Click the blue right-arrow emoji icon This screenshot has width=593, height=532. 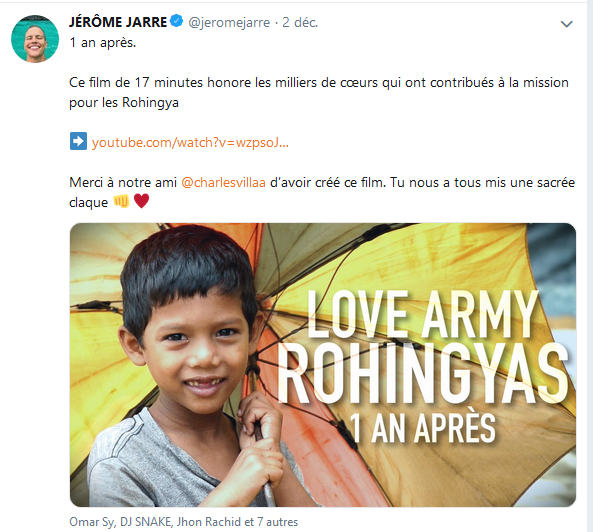[x=78, y=141]
